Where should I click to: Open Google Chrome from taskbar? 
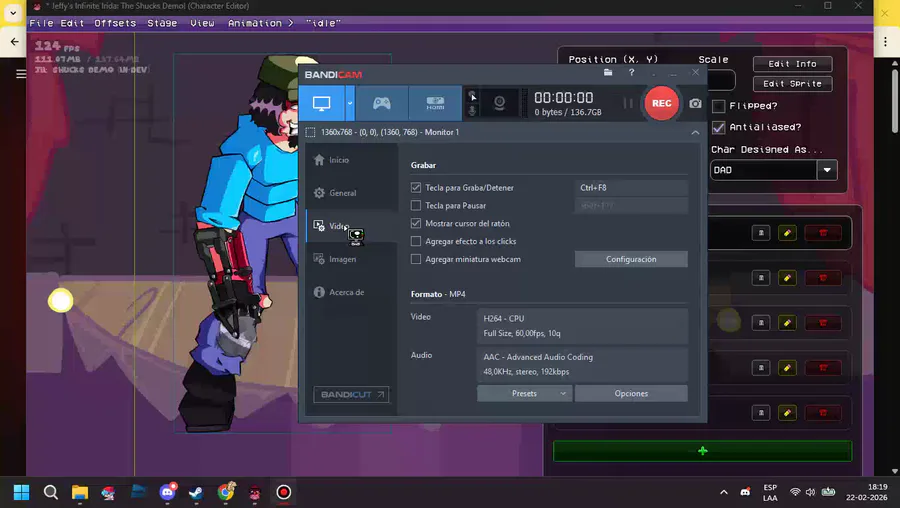(x=226, y=493)
